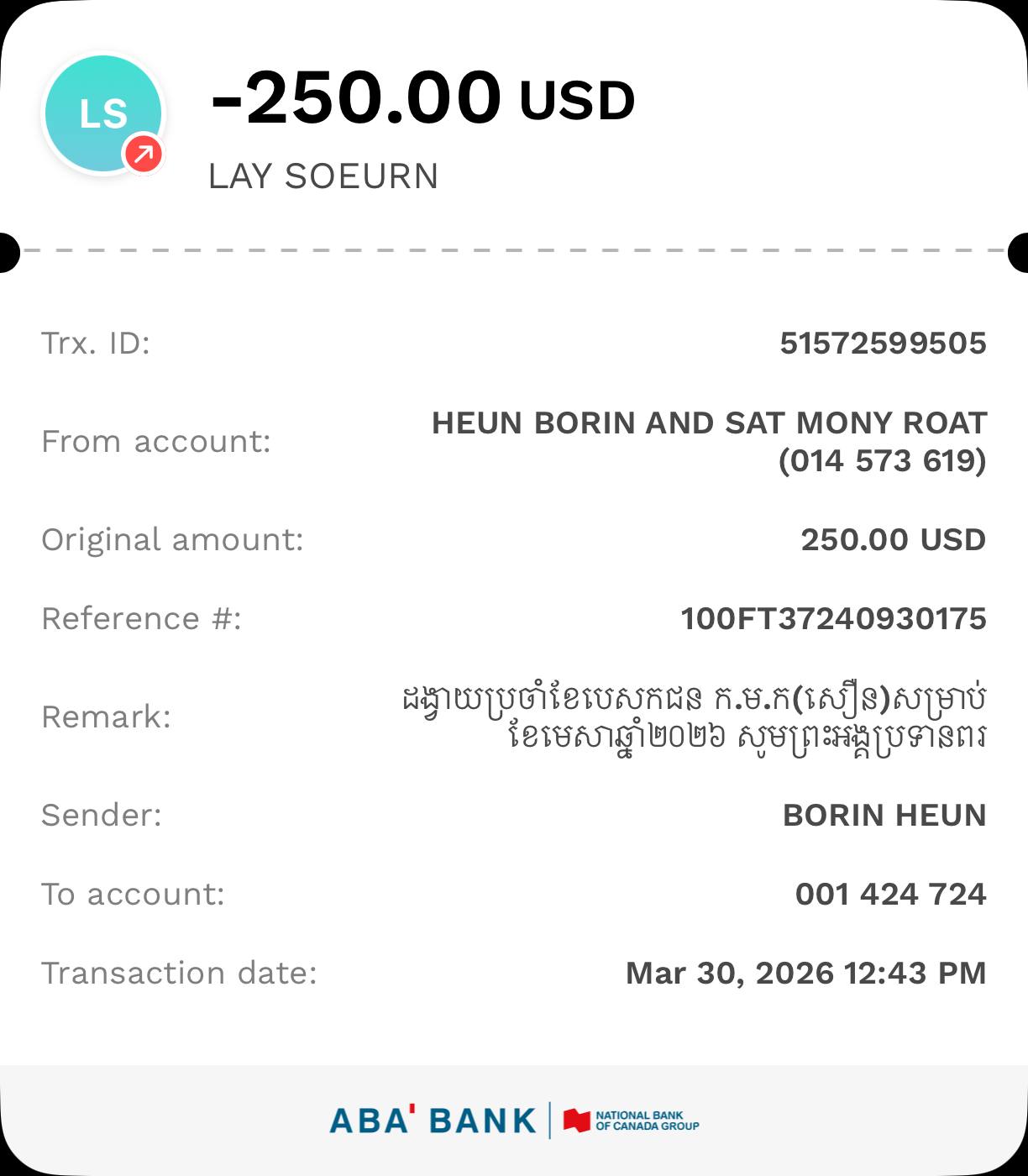Select reference number 100FT37240930175
Image resolution: width=1028 pixels, height=1176 pixels.
833,618
